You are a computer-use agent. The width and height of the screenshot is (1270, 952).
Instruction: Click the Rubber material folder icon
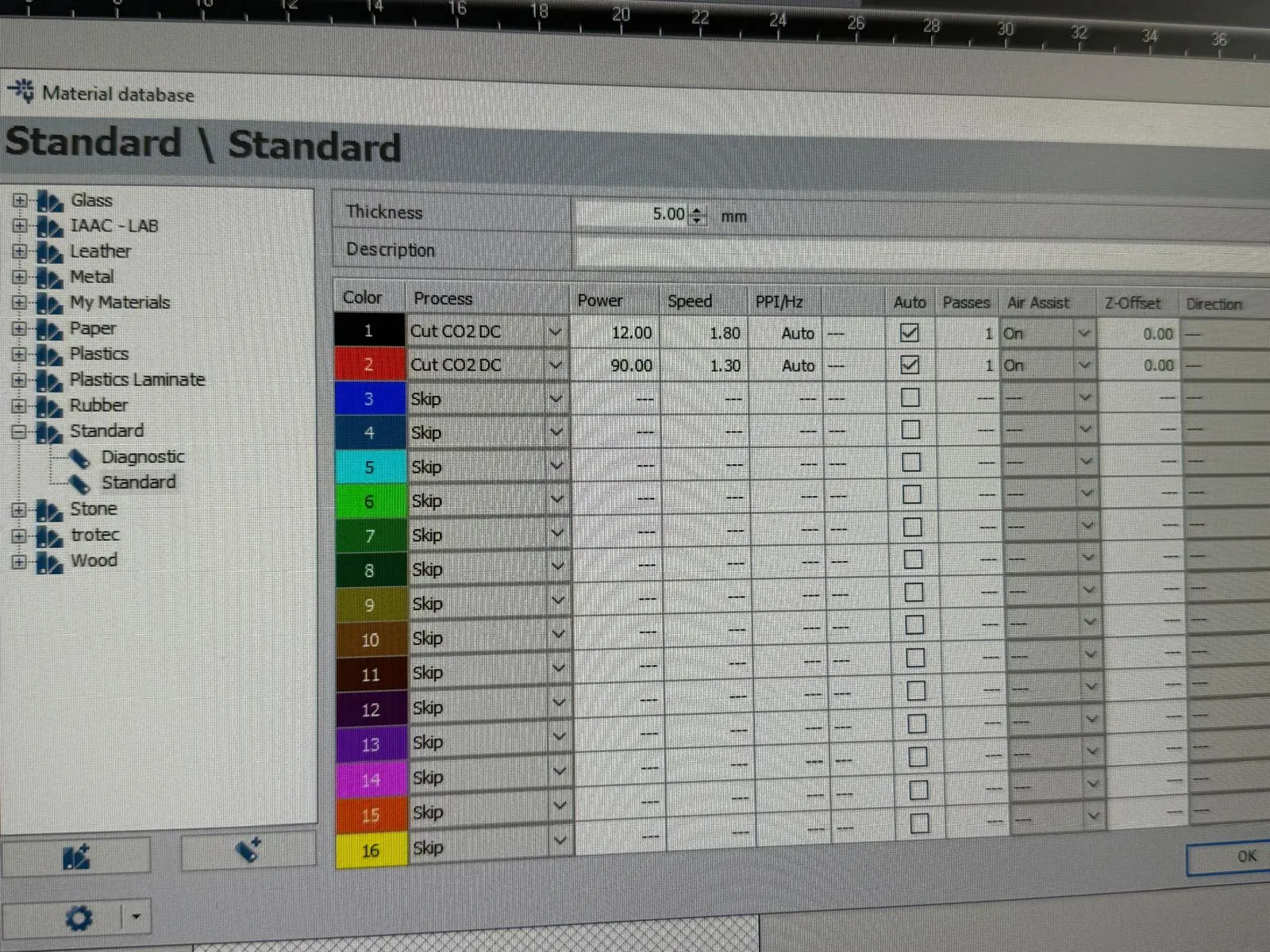pos(49,406)
